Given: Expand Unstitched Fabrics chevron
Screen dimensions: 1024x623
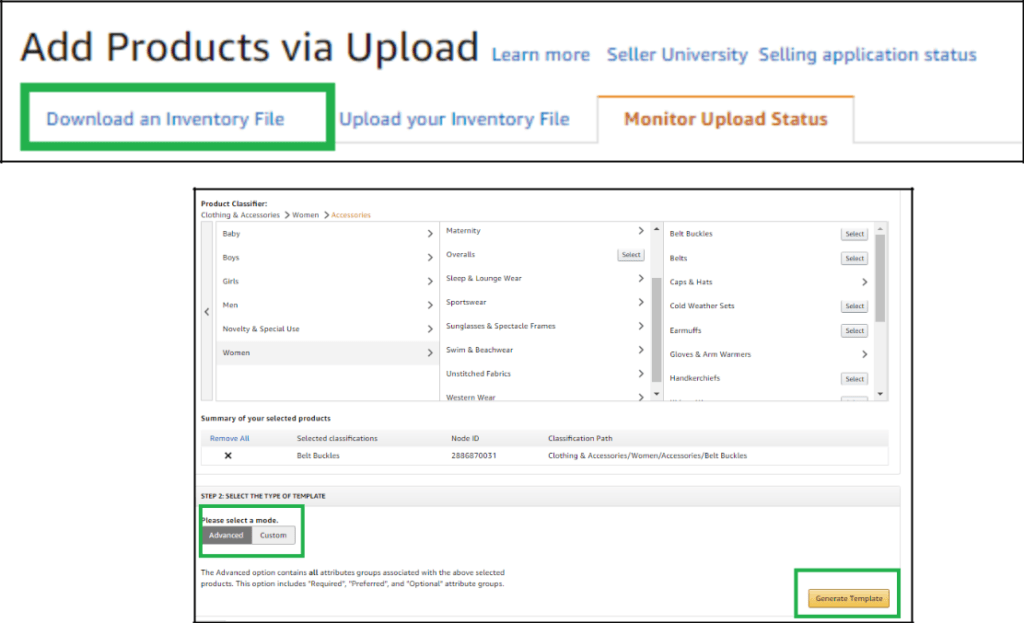Looking at the screenshot, I should (x=641, y=374).
